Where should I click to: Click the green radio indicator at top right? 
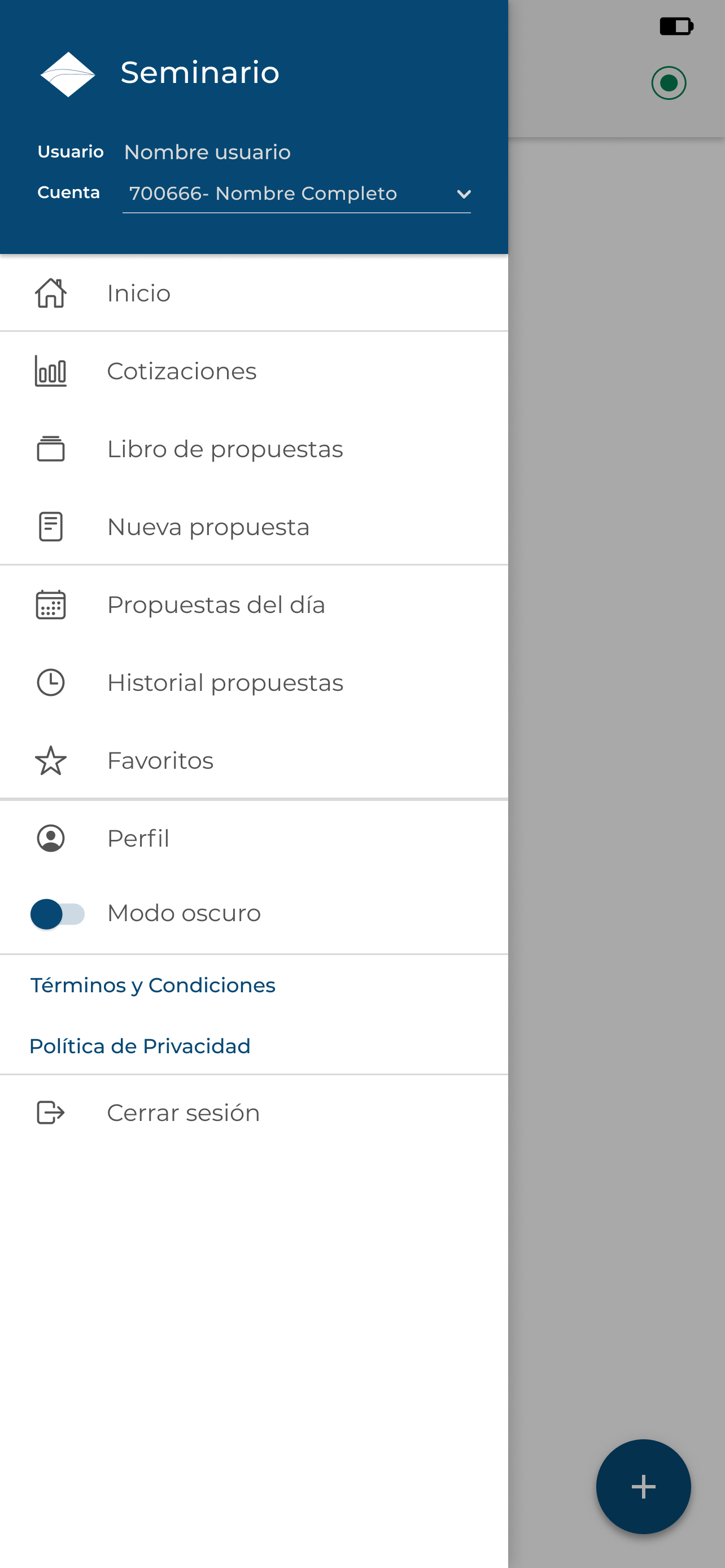[x=669, y=83]
